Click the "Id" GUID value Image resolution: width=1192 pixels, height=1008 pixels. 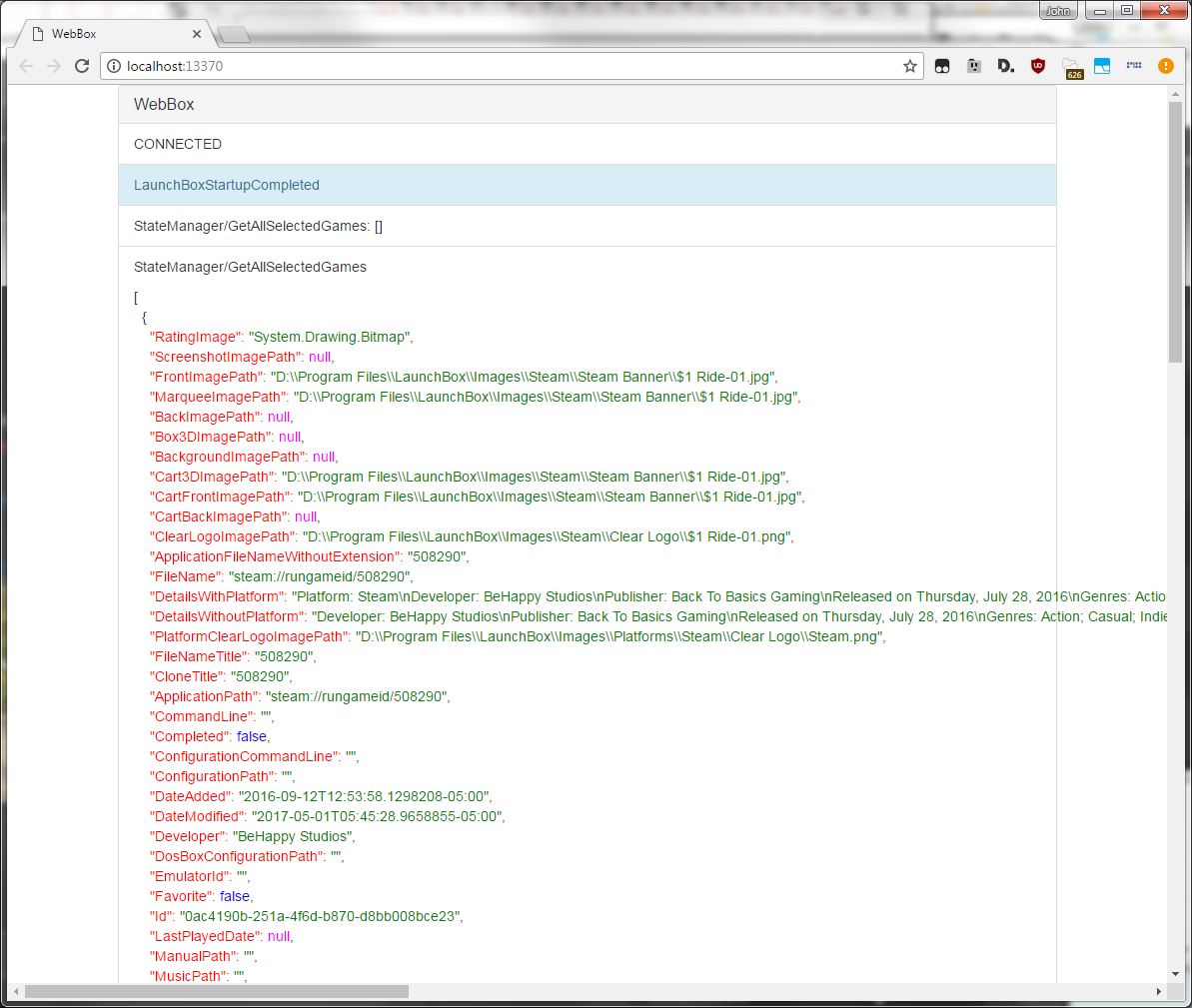point(320,916)
